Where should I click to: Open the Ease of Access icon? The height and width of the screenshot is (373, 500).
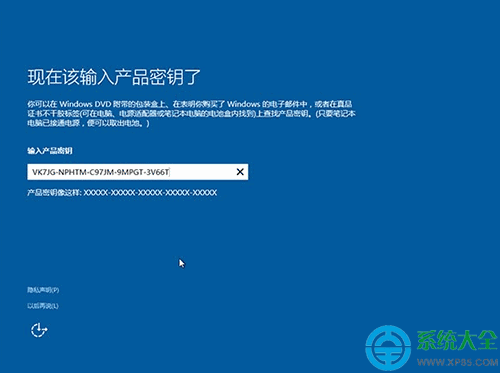[39, 330]
